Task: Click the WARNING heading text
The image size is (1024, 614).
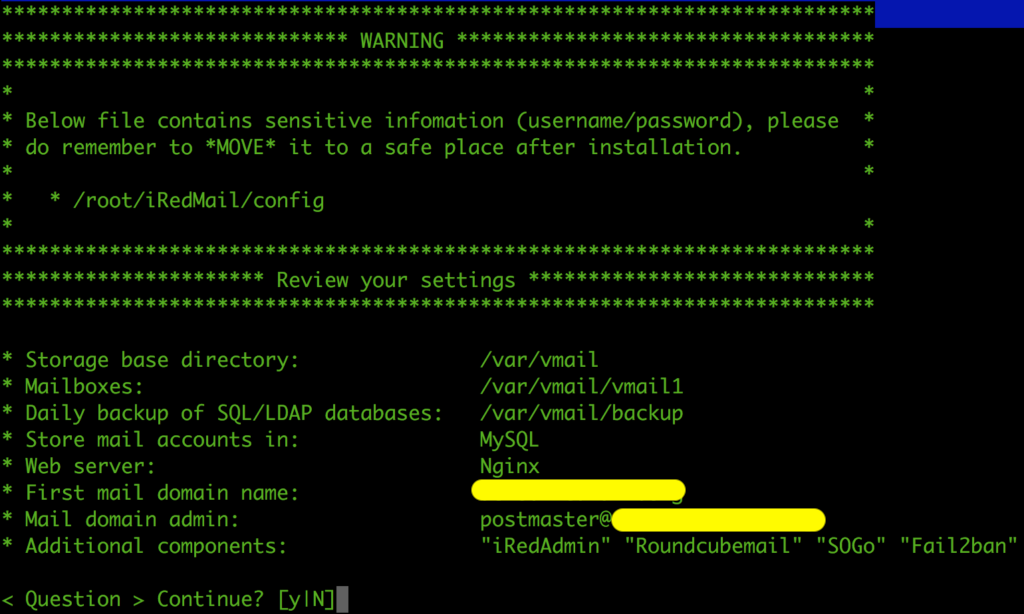Action: [402, 40]
